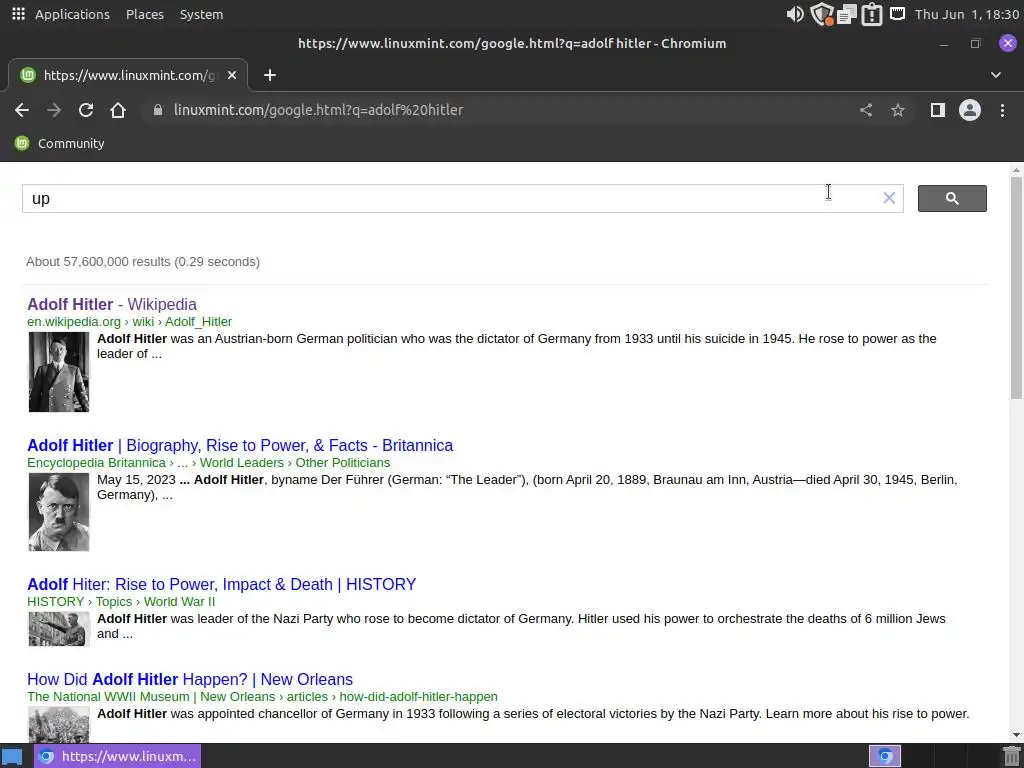Open a new tab with plus button

270,75
